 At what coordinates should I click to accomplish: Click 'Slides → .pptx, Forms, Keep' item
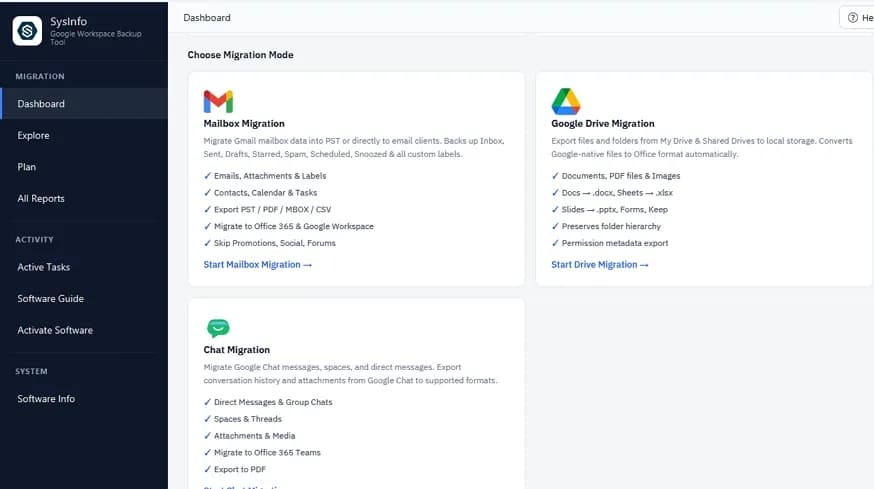point(609,209)
